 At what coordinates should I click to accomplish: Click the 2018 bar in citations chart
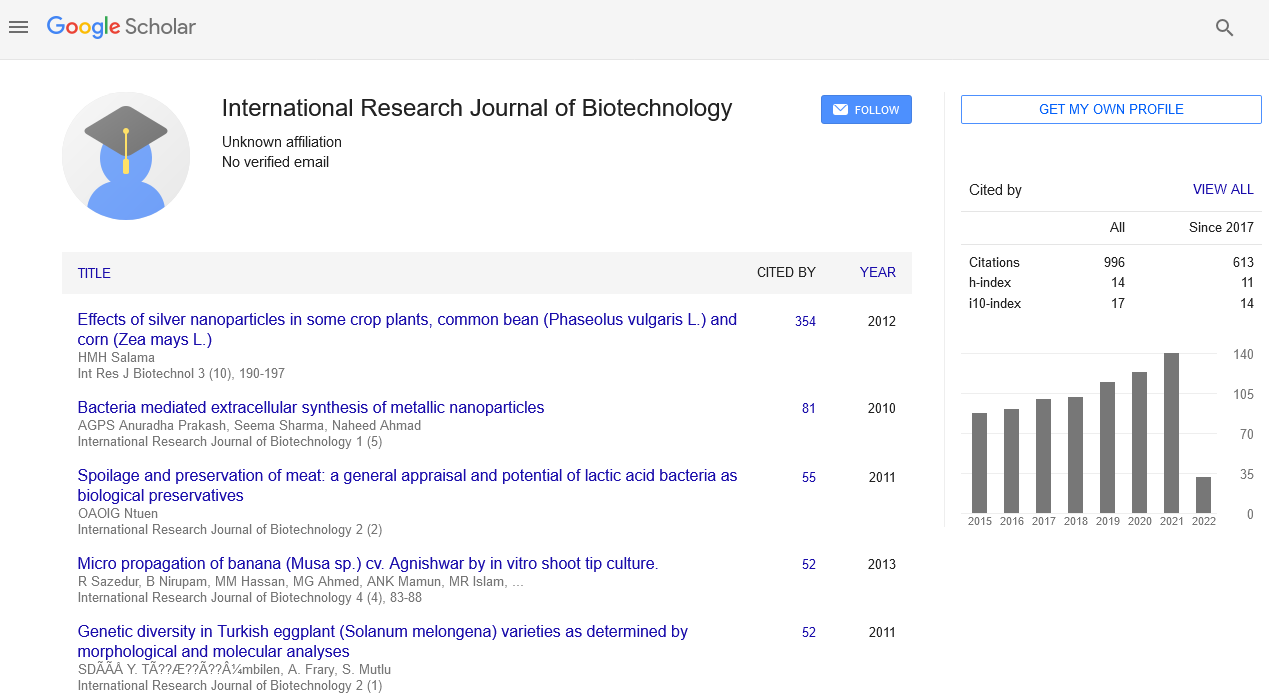tap(1076, 455)
